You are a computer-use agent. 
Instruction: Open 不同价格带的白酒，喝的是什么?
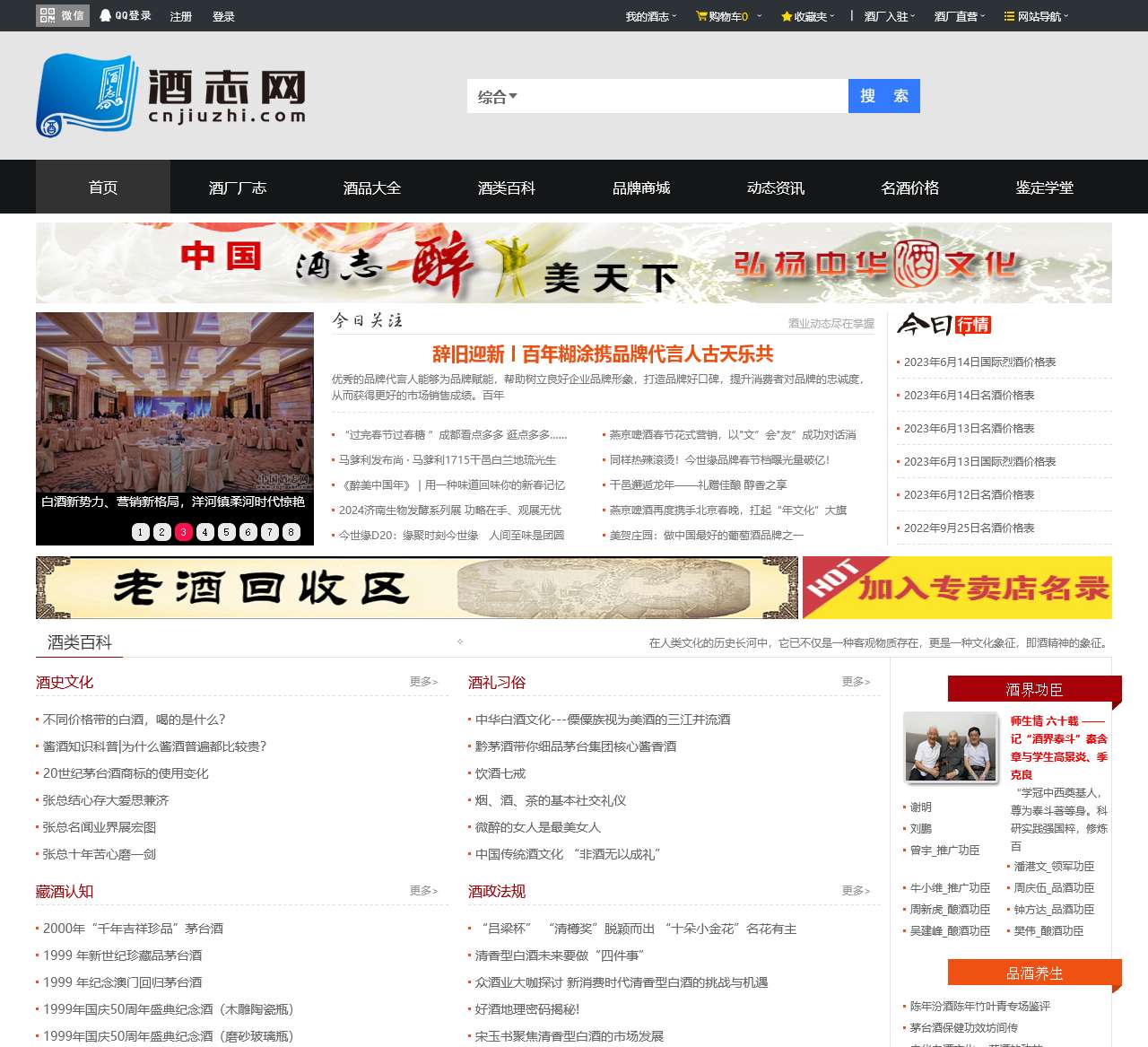(x=135, y=720)
